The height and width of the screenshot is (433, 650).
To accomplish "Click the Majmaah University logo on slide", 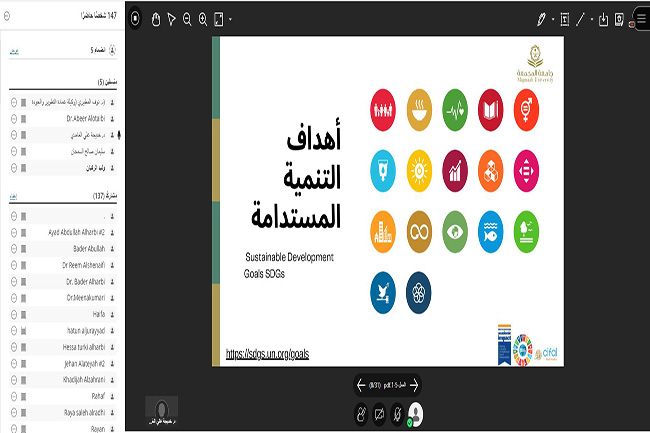I will coord(535,64).
